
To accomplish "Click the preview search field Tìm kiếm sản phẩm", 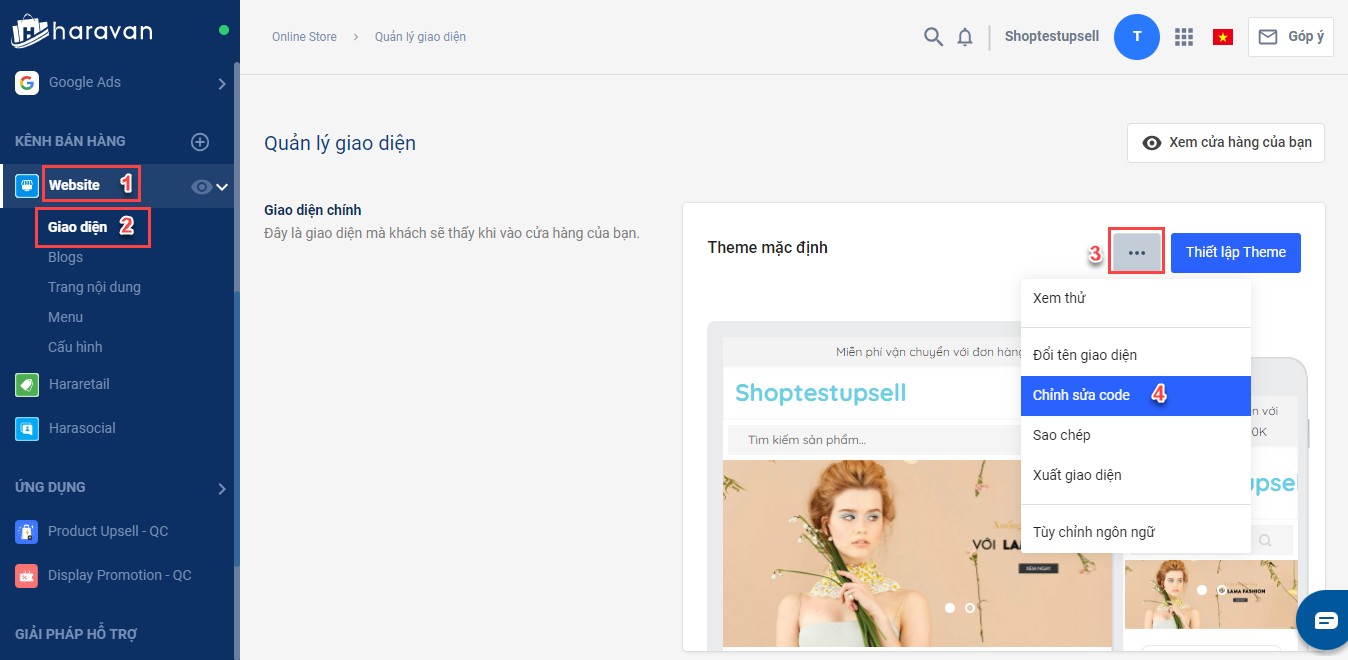I will click(x=872, y=440).
